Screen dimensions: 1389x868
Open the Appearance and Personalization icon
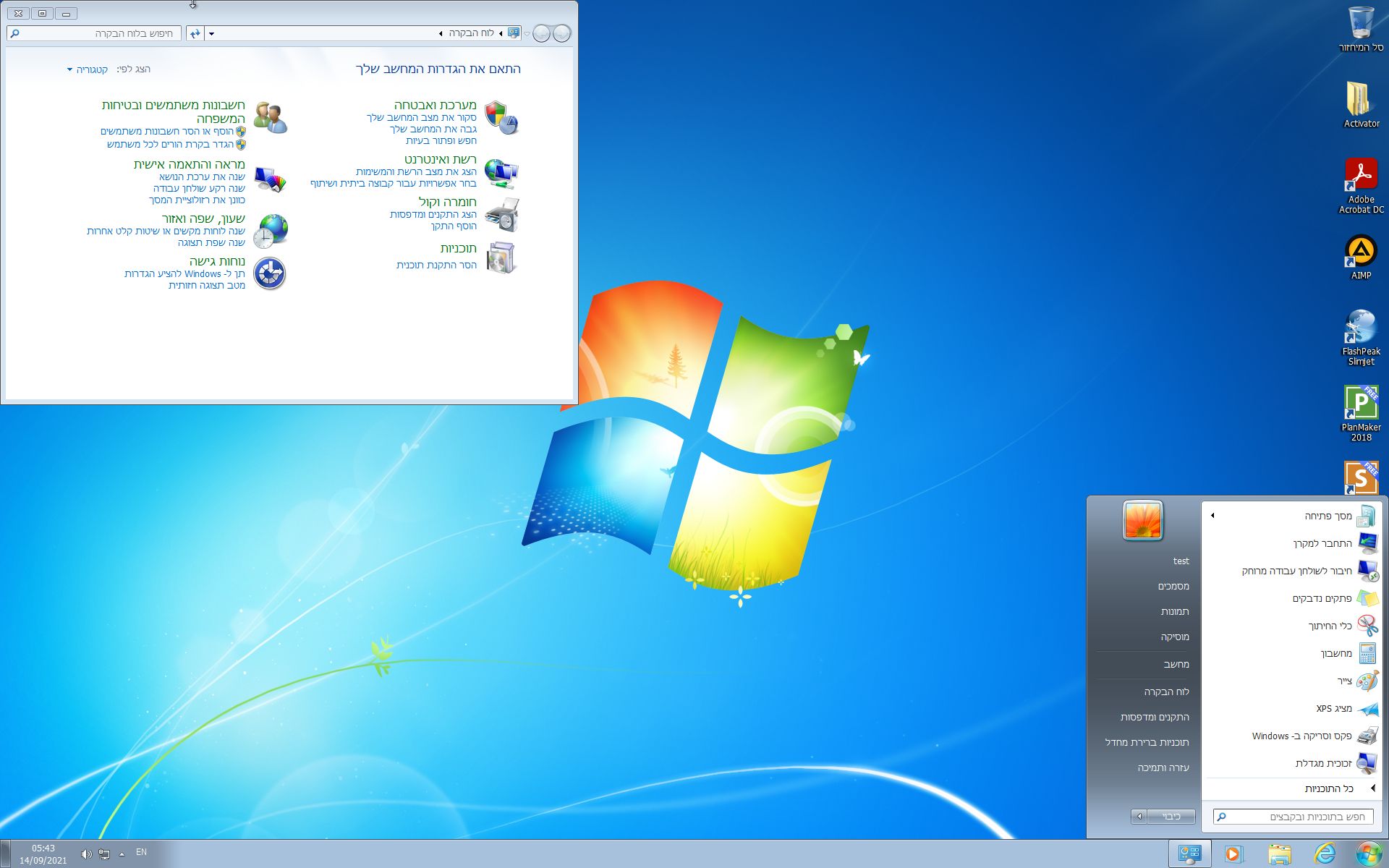pos(271,179)
